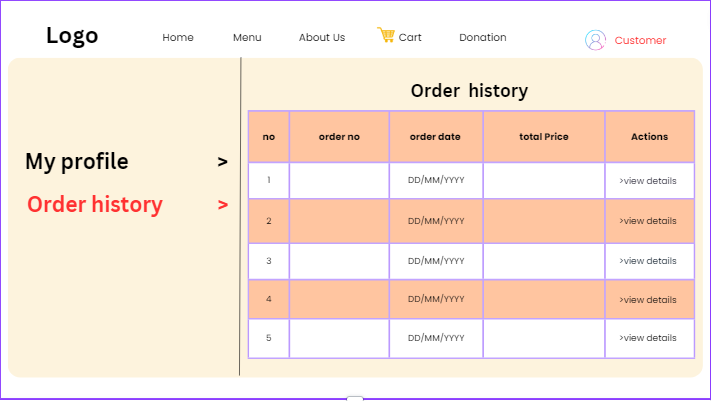Image resolution: width=711 pixels, height=401 pixels.
Task: Open the customer profile avatar icon
Action: (595, 40)
